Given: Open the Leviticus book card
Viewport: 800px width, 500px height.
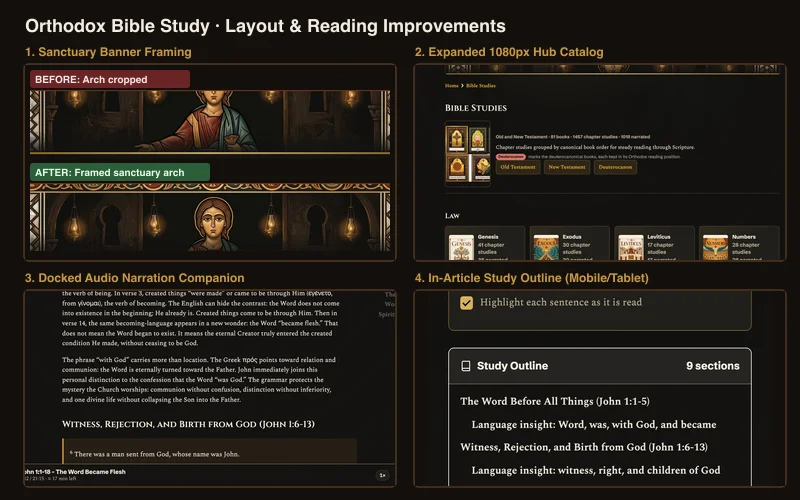Looking at the screenshot, I should (x=654, y=243).
